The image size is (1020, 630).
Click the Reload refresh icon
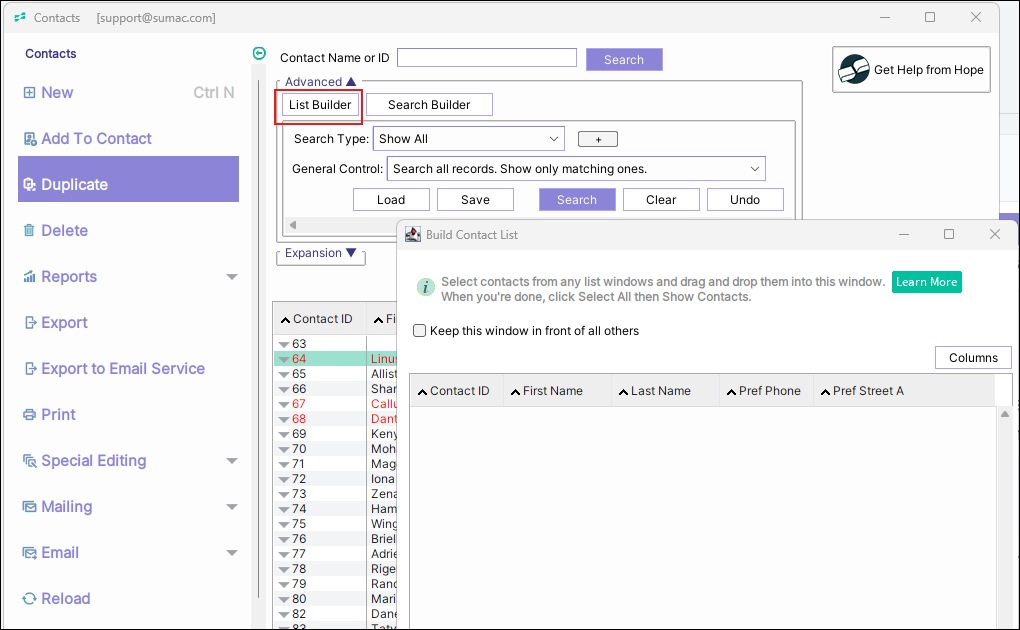[x=29, y=599]
